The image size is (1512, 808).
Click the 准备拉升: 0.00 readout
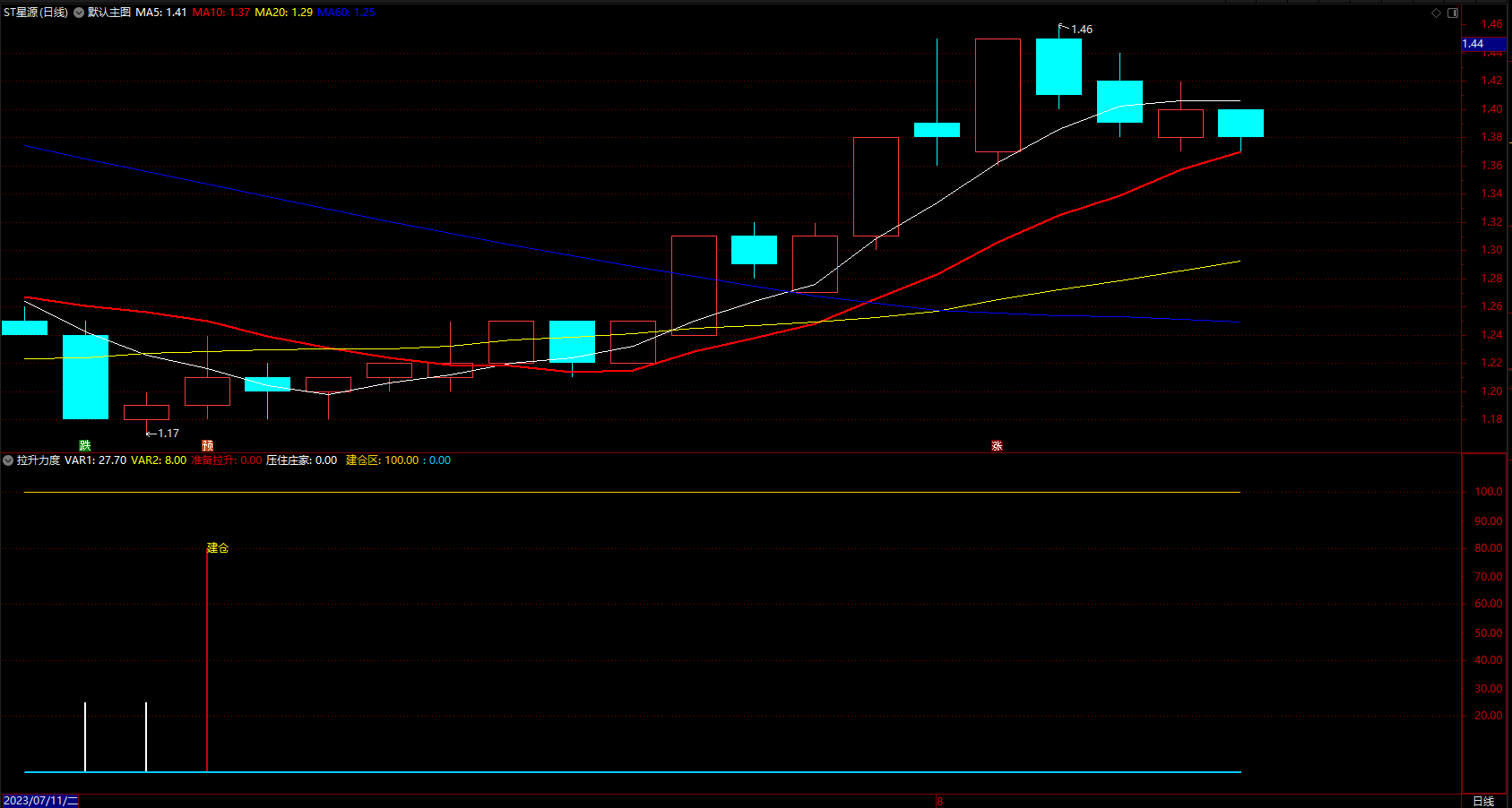[227, 460]
